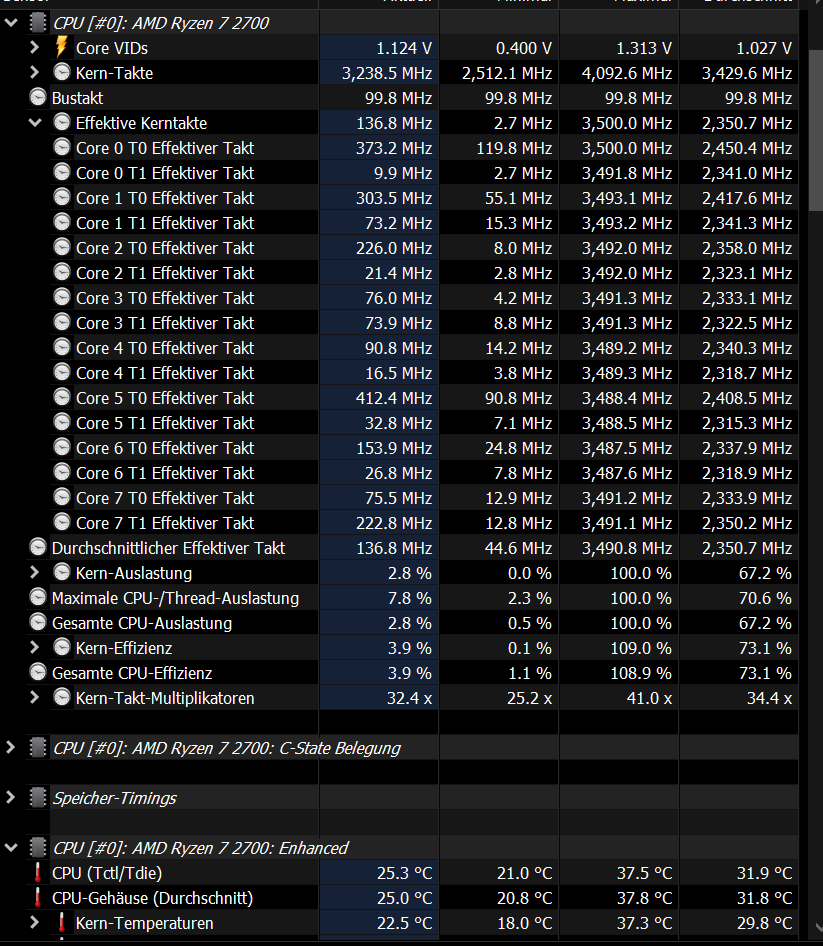Click the clock icon of Core 1 T0 Effektiver Takt

62,197
